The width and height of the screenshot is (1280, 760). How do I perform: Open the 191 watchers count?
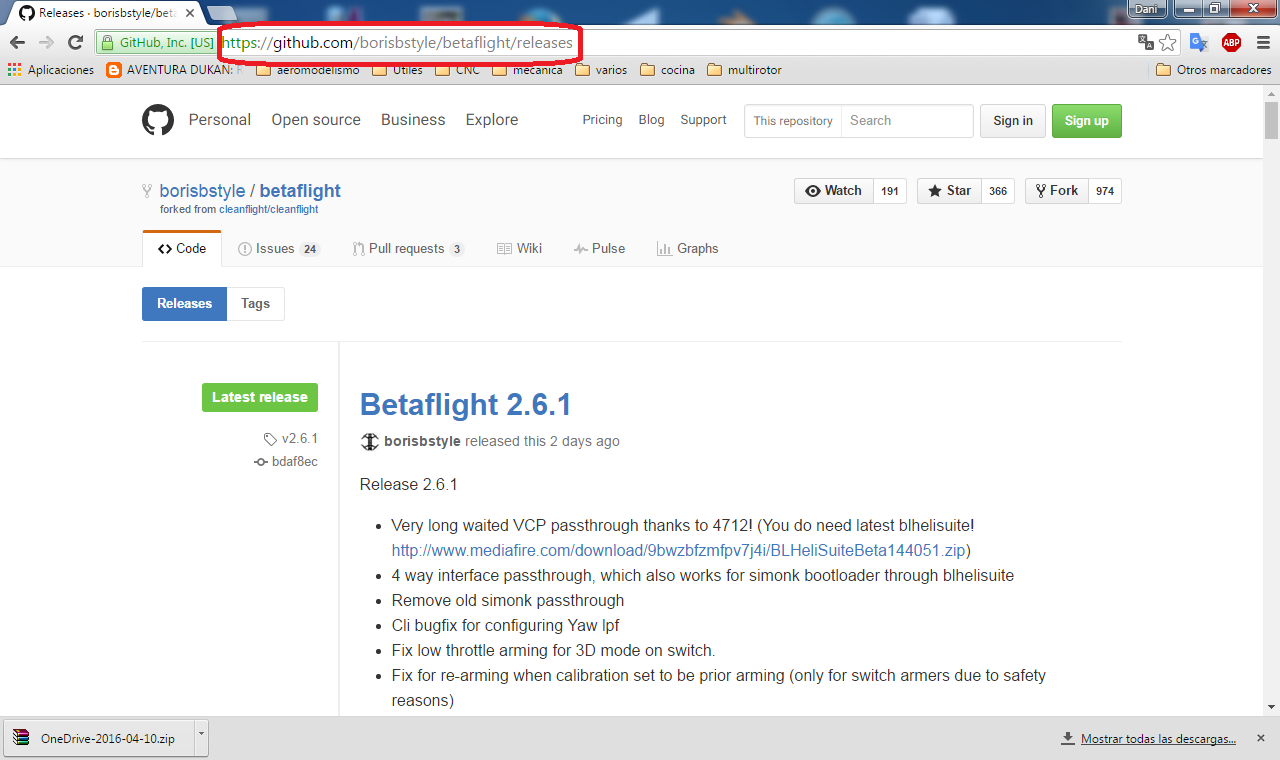(890, 191)
